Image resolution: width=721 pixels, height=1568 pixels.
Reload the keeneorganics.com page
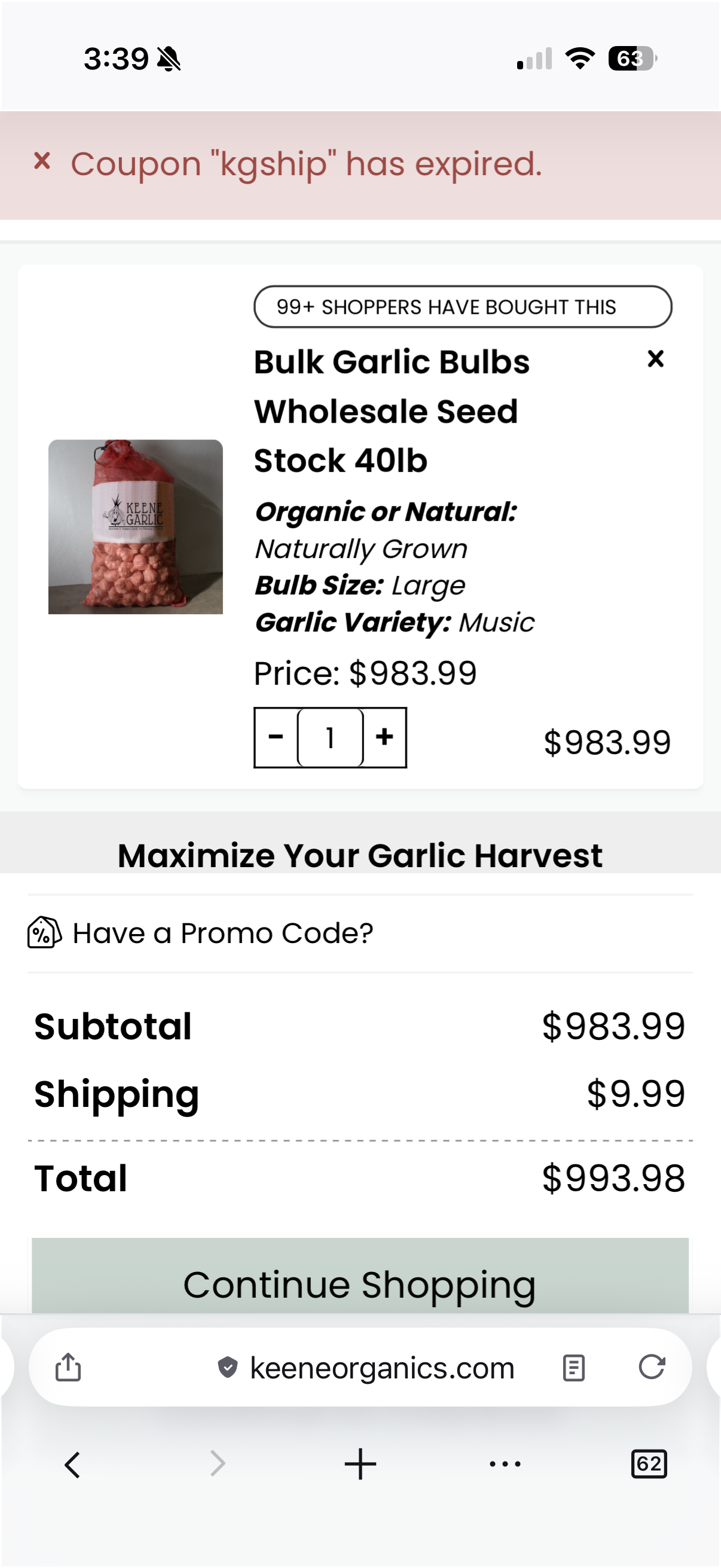click(651, 1366)
